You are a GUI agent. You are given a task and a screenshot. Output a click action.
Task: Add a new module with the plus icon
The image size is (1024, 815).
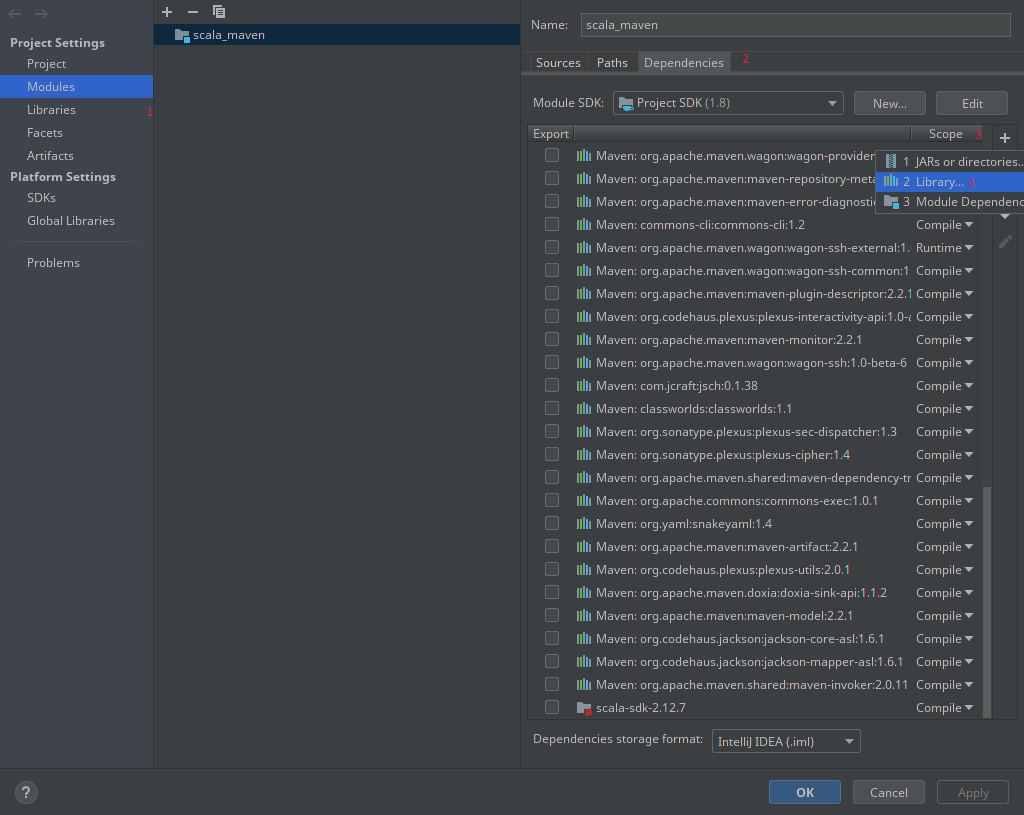click(x=166, y=12)
